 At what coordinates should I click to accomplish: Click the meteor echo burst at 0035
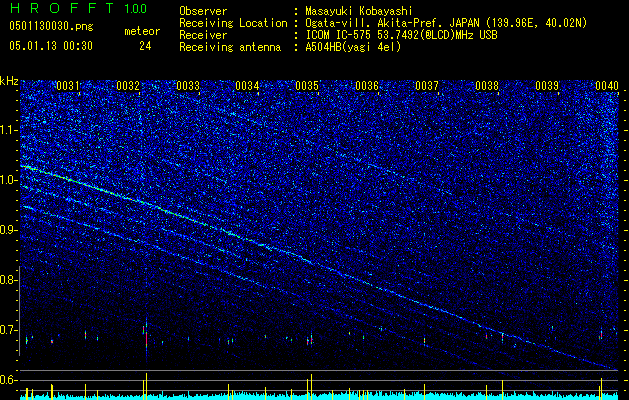pos(310,339)
